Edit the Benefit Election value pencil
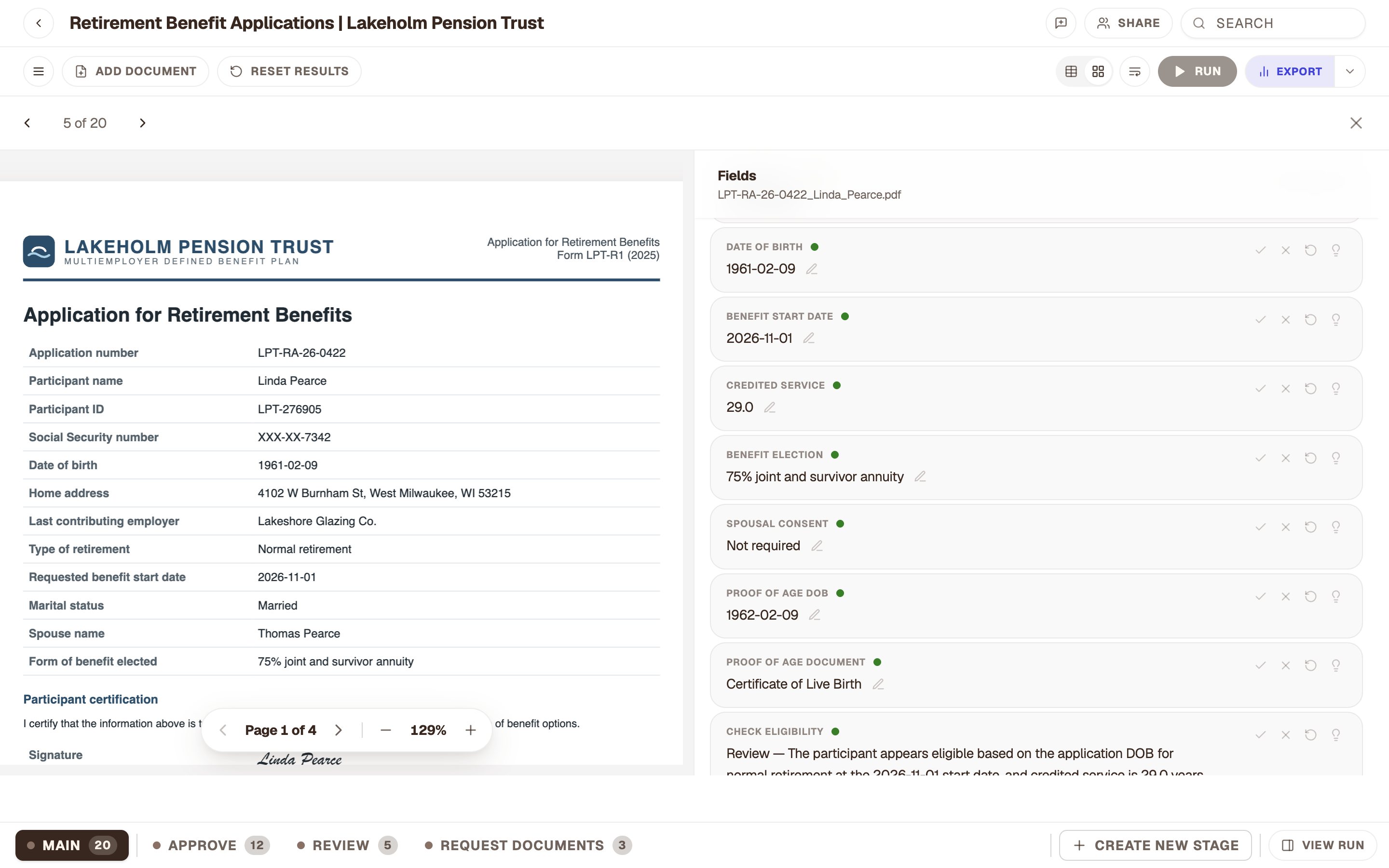This screenshot has width=1389, height=868. tap(920, 476)
